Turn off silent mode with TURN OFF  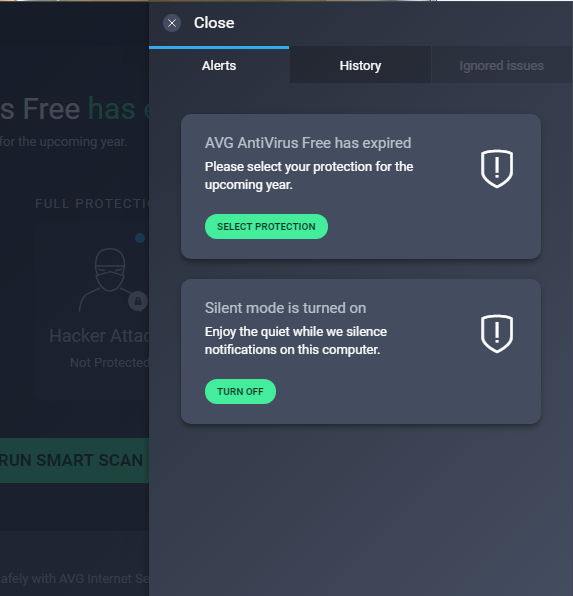[x=240, y=392]
